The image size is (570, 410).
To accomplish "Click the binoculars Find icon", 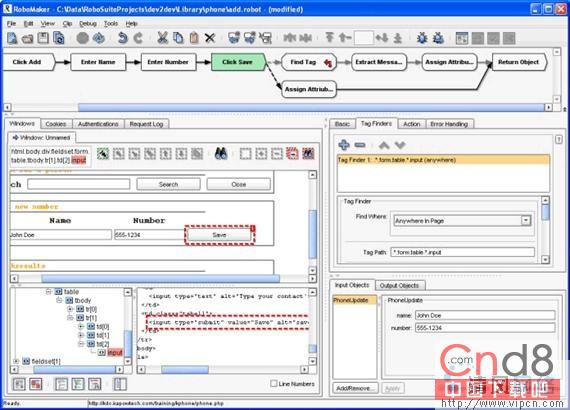I will click(x=221, y=153).
